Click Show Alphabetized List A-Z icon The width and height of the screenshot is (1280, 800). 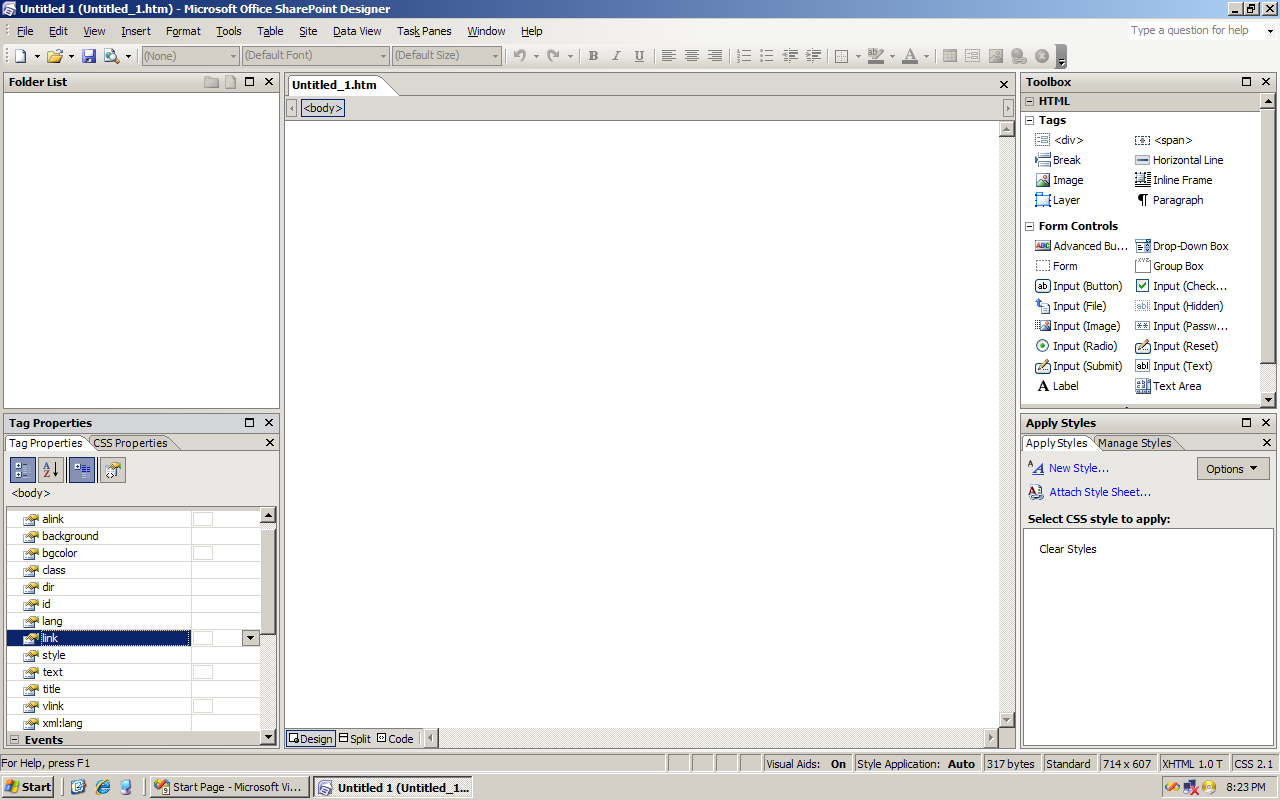pos(51,470)
